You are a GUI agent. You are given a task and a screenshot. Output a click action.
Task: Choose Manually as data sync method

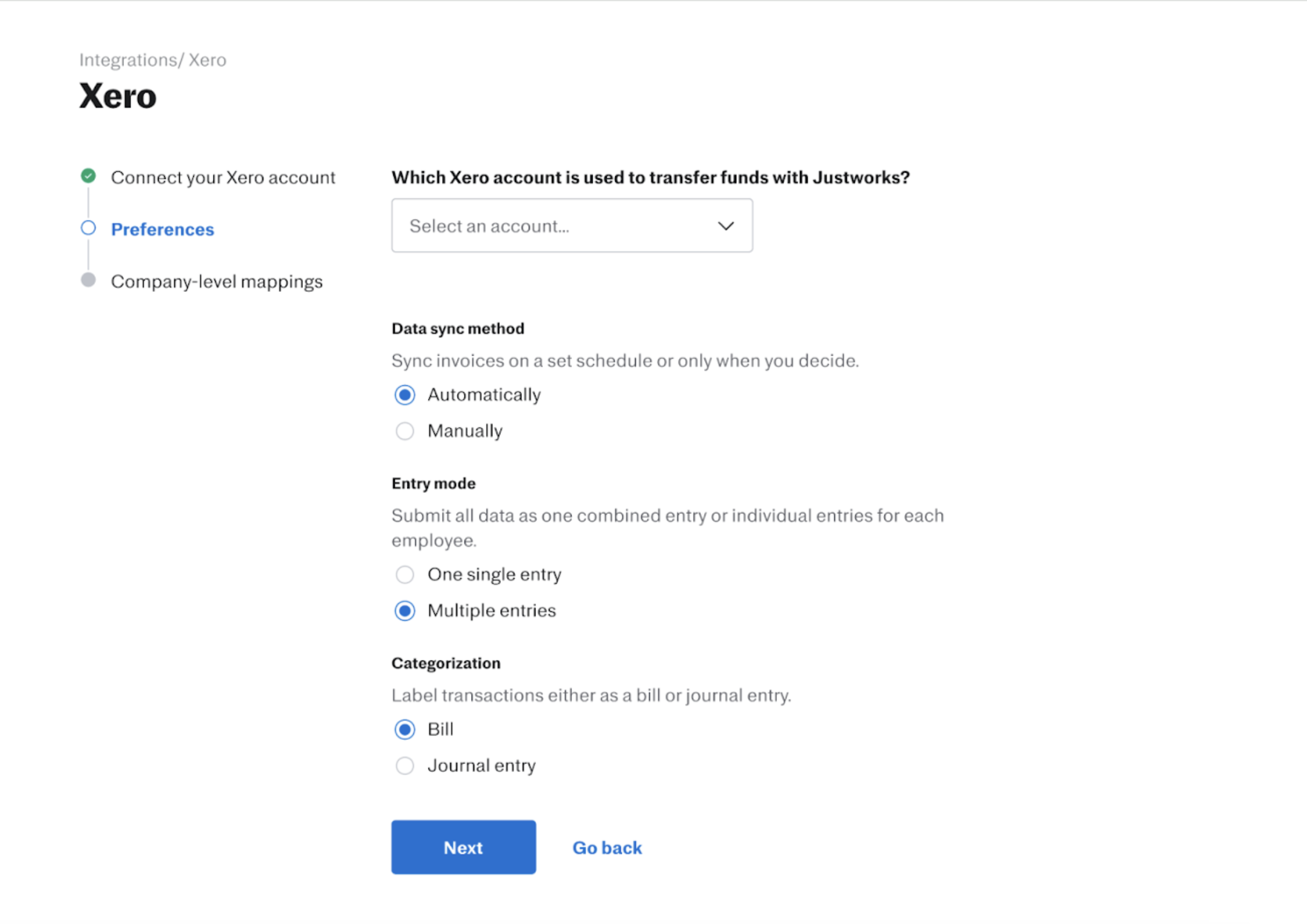click(x=405, y=431)
